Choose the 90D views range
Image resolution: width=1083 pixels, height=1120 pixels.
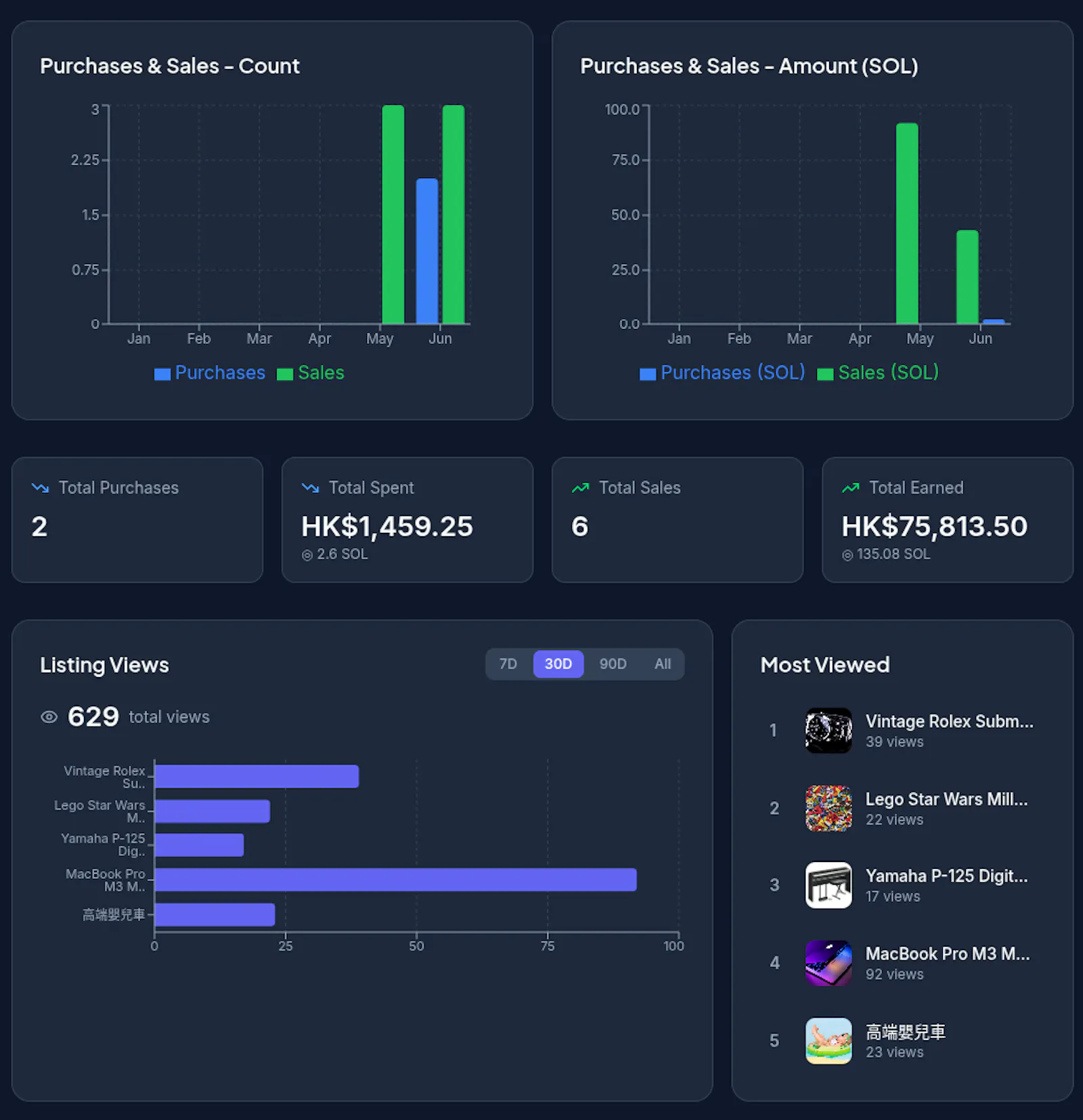tap(613, 664)
